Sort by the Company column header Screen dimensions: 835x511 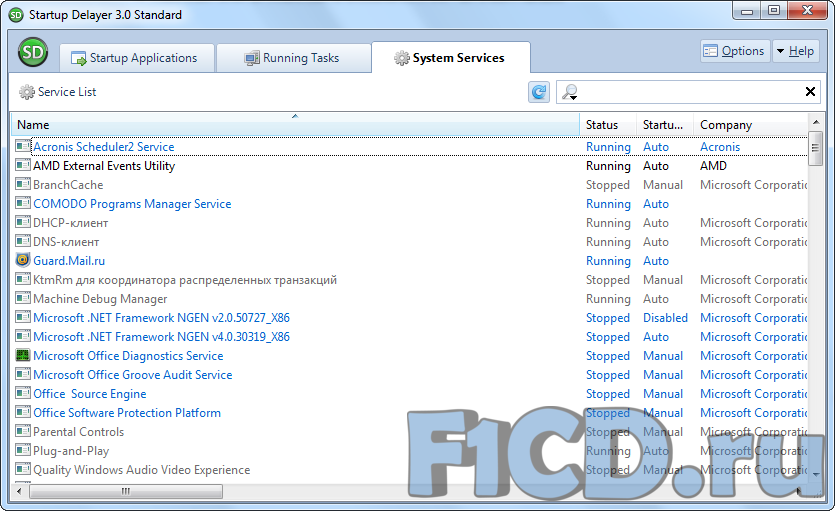click(750, 125)
